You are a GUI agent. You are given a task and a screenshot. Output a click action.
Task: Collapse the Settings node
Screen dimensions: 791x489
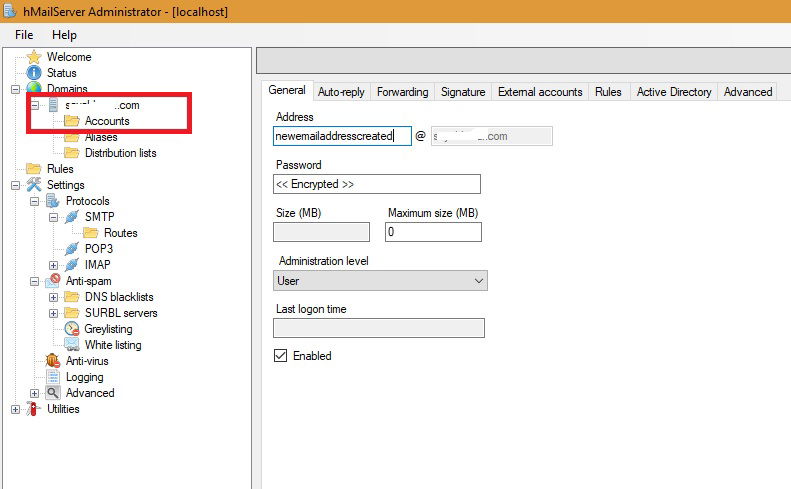16,185
